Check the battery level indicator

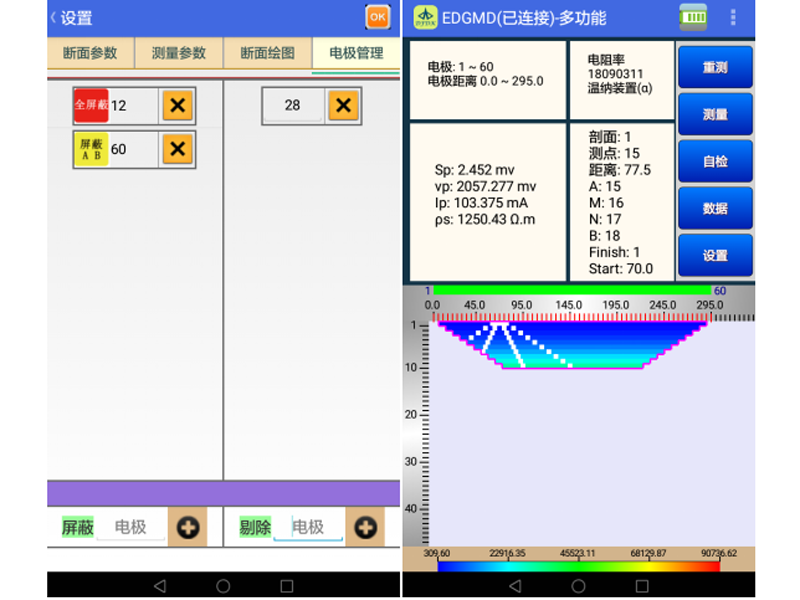tap(693, 17)
